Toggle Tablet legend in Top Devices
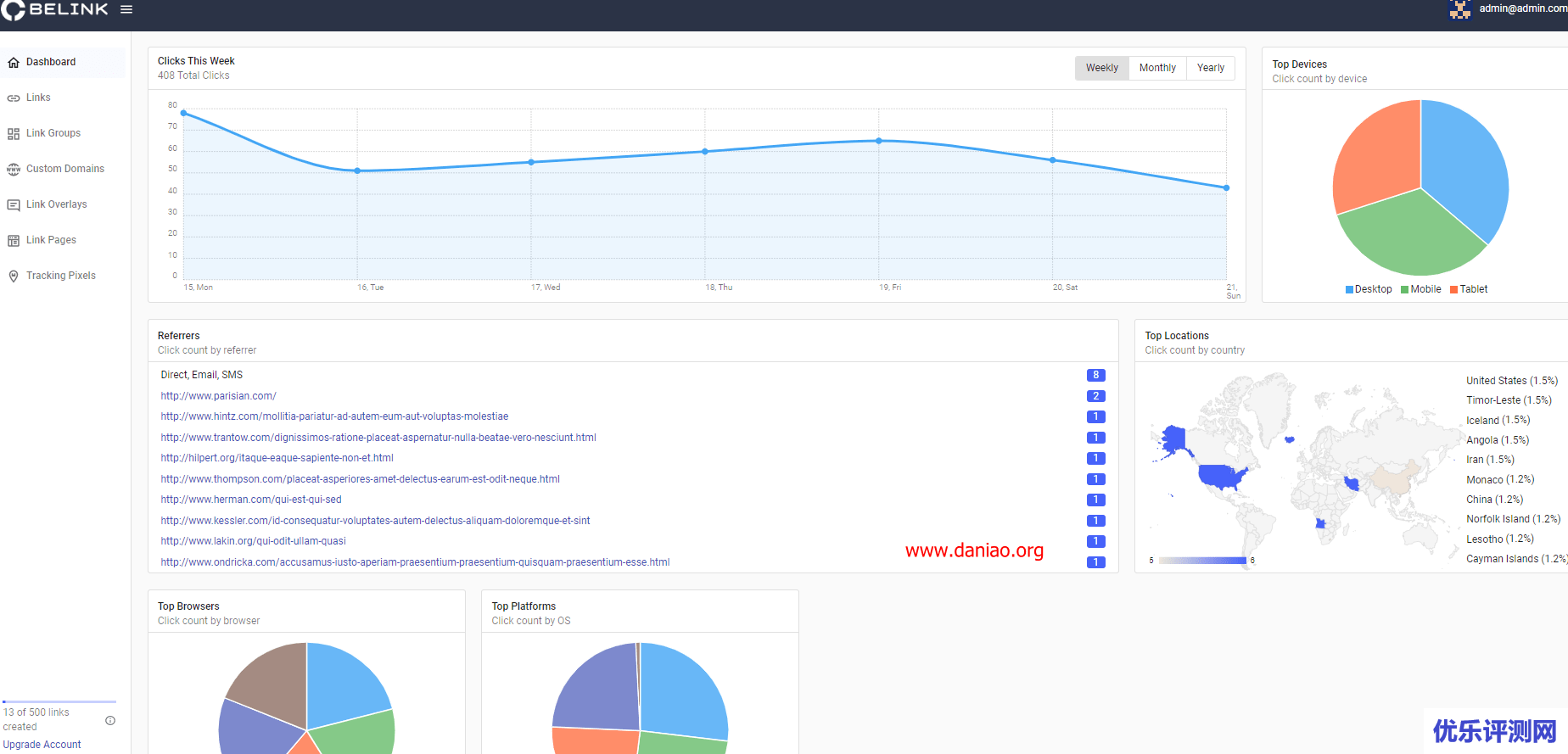1568x754 pixels. tap(1469, 289)
